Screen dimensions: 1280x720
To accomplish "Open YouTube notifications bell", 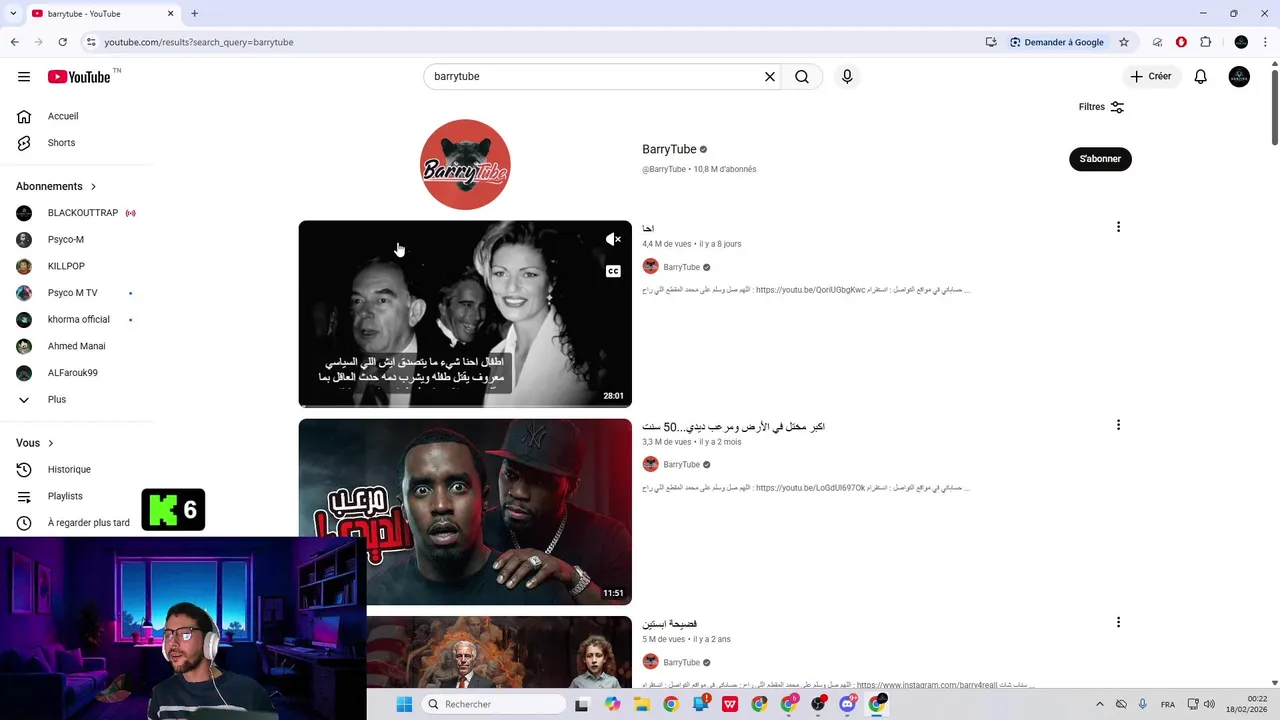I will tap(1201, 77).
